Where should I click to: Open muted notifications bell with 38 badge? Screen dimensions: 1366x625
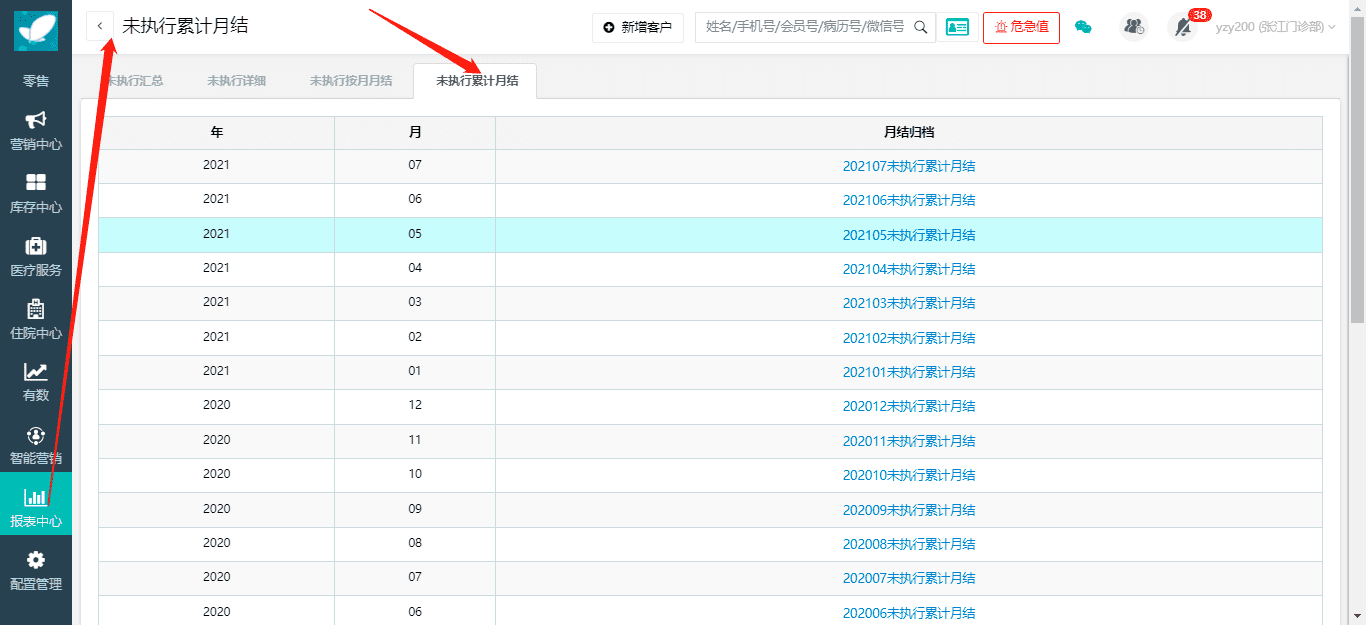(x=1183, y=27)
